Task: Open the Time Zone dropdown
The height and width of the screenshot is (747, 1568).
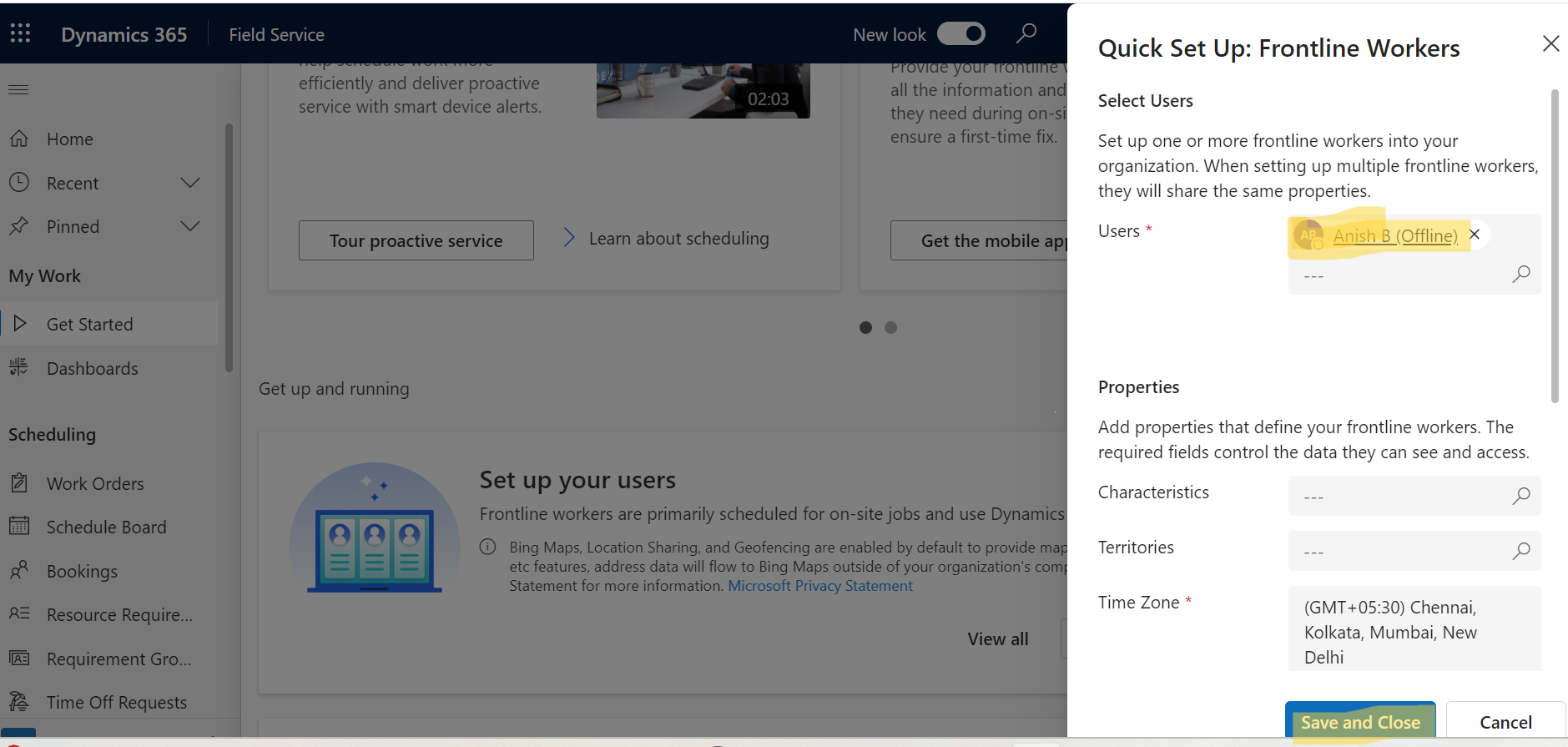Action: pos(1414,628)
